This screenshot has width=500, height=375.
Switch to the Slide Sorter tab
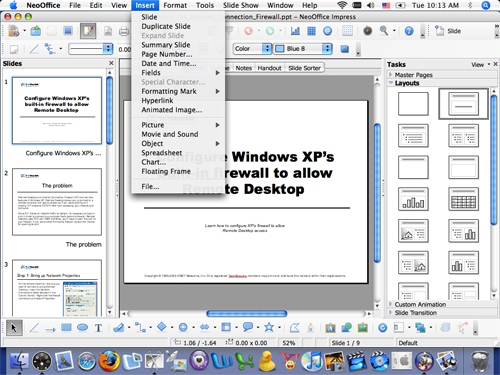pos(304,68)
